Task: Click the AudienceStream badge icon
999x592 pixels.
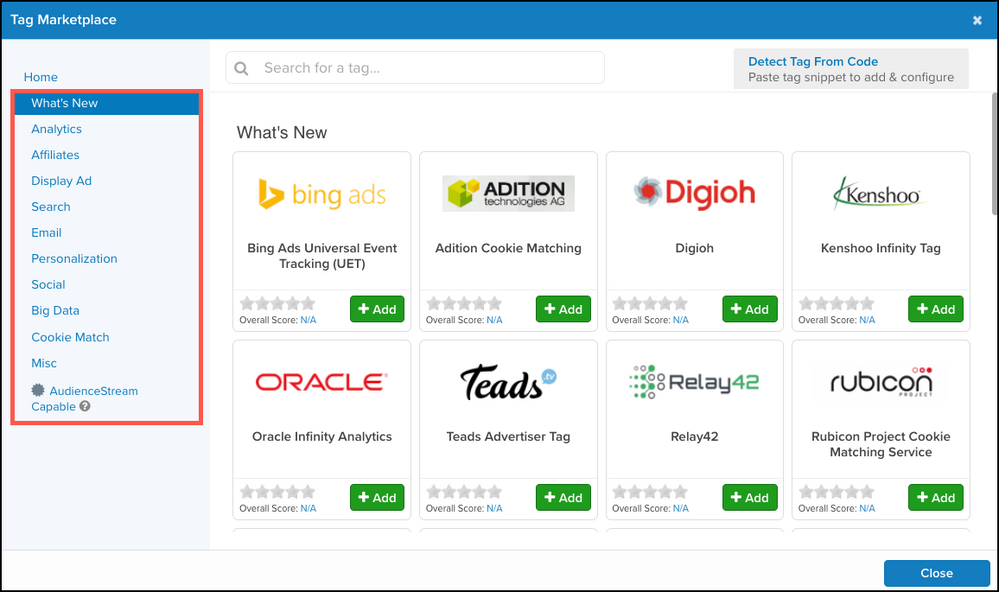Action: pos(38,391)
